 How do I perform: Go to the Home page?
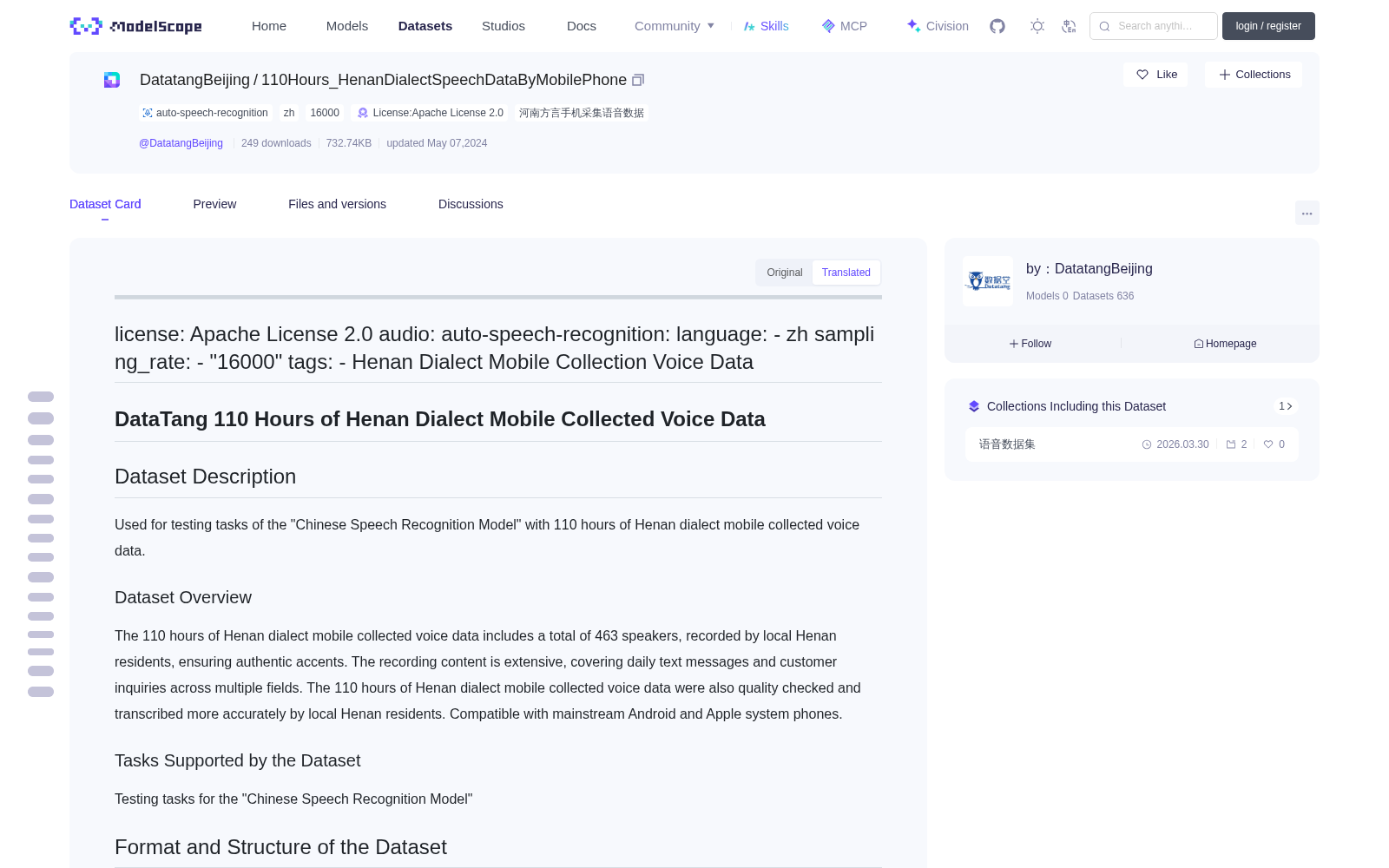point(269,26)
